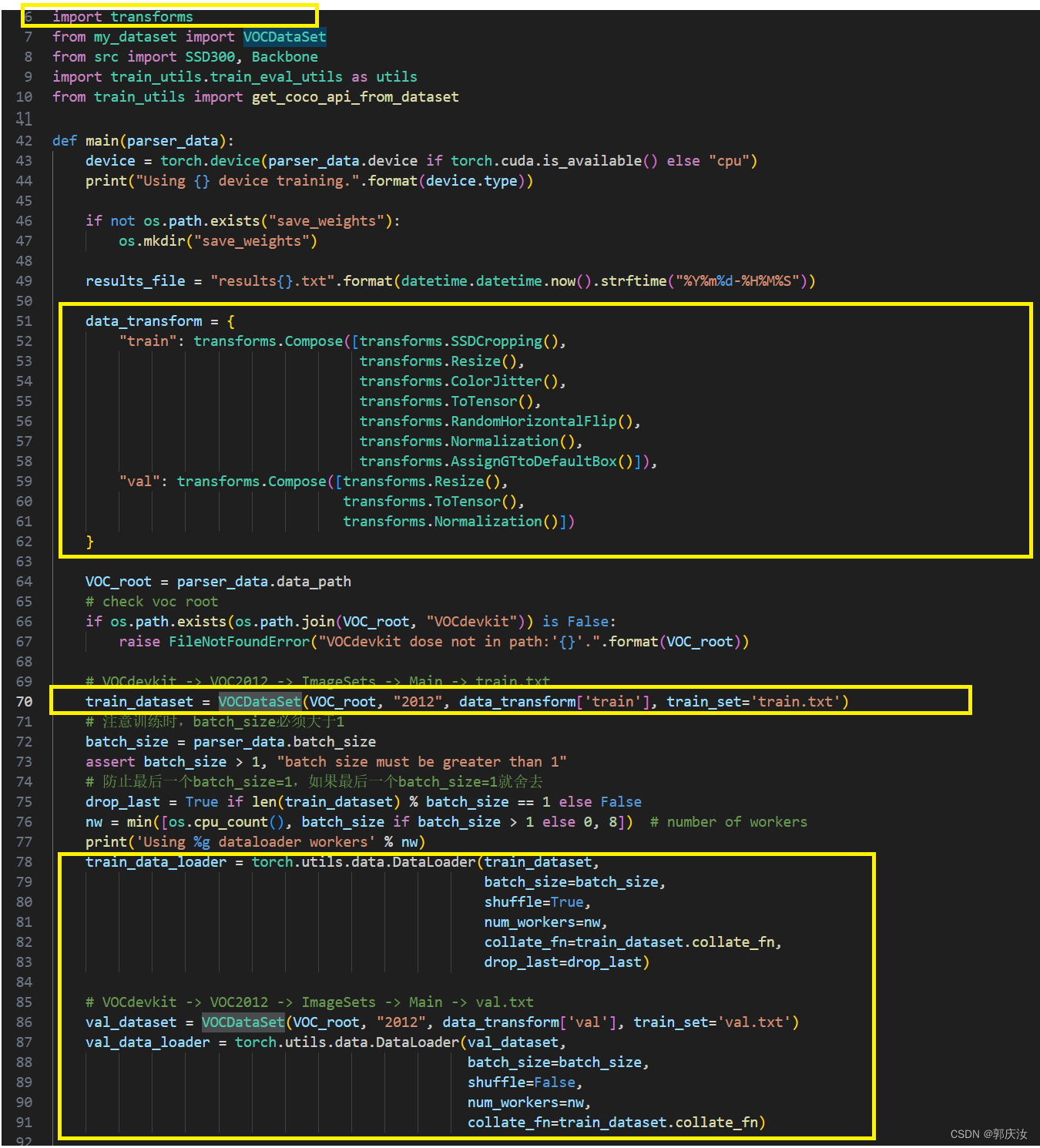Click 'val_dataset' on line 86
This screenshot has height=1148, width=1040.
click(131, 1022)
